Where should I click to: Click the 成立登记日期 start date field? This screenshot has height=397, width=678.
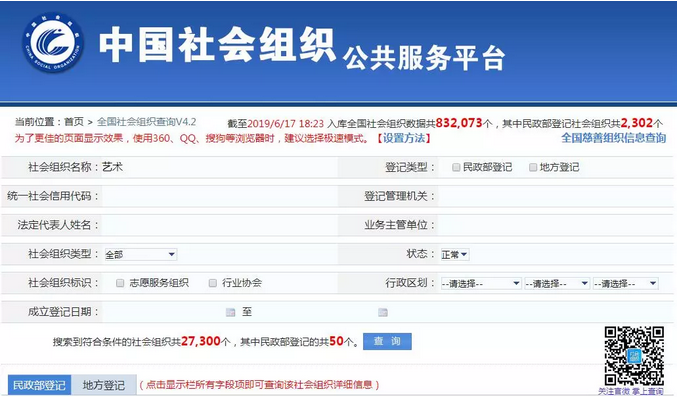coord(163,312)
